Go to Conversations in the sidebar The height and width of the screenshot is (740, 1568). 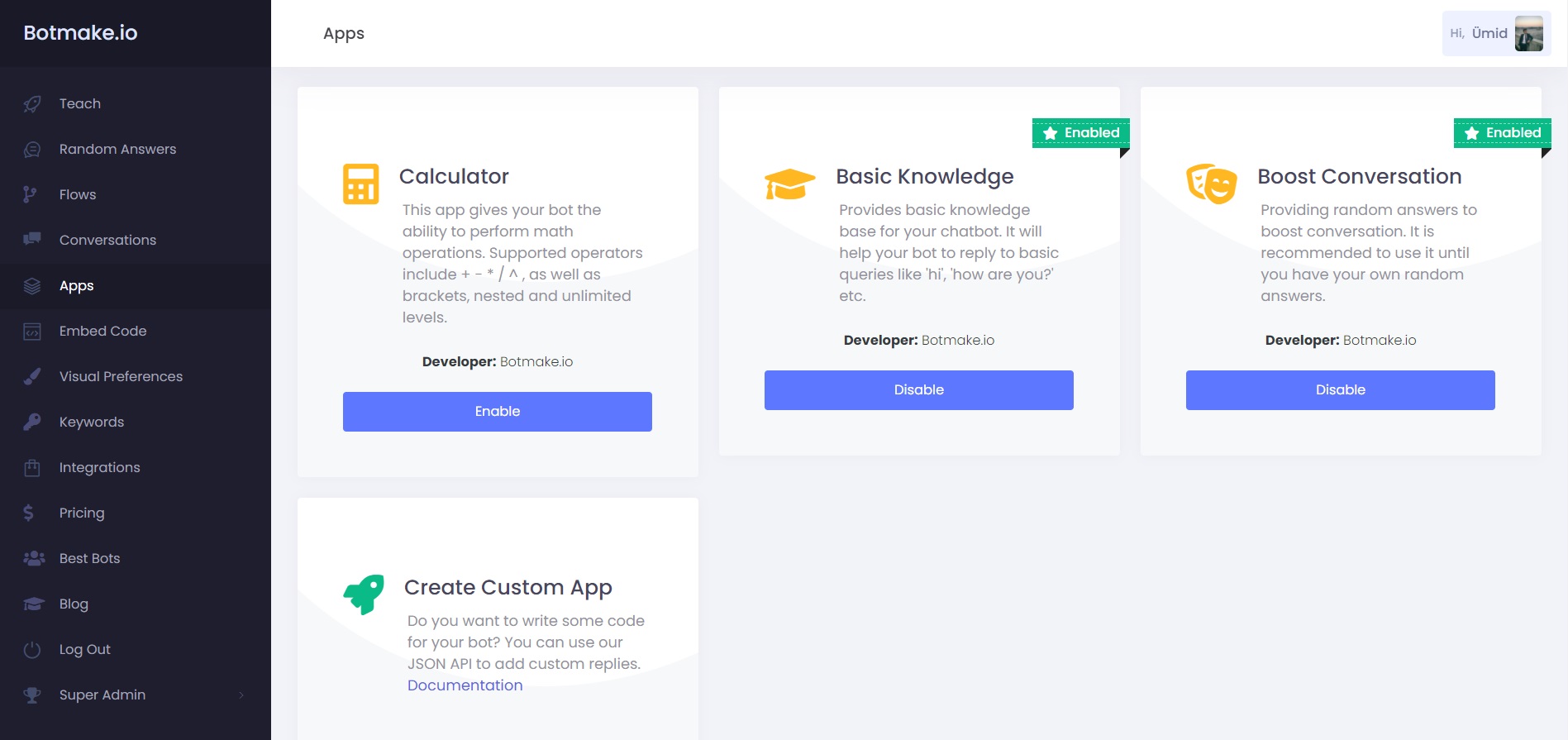click(x=107, y=241)
